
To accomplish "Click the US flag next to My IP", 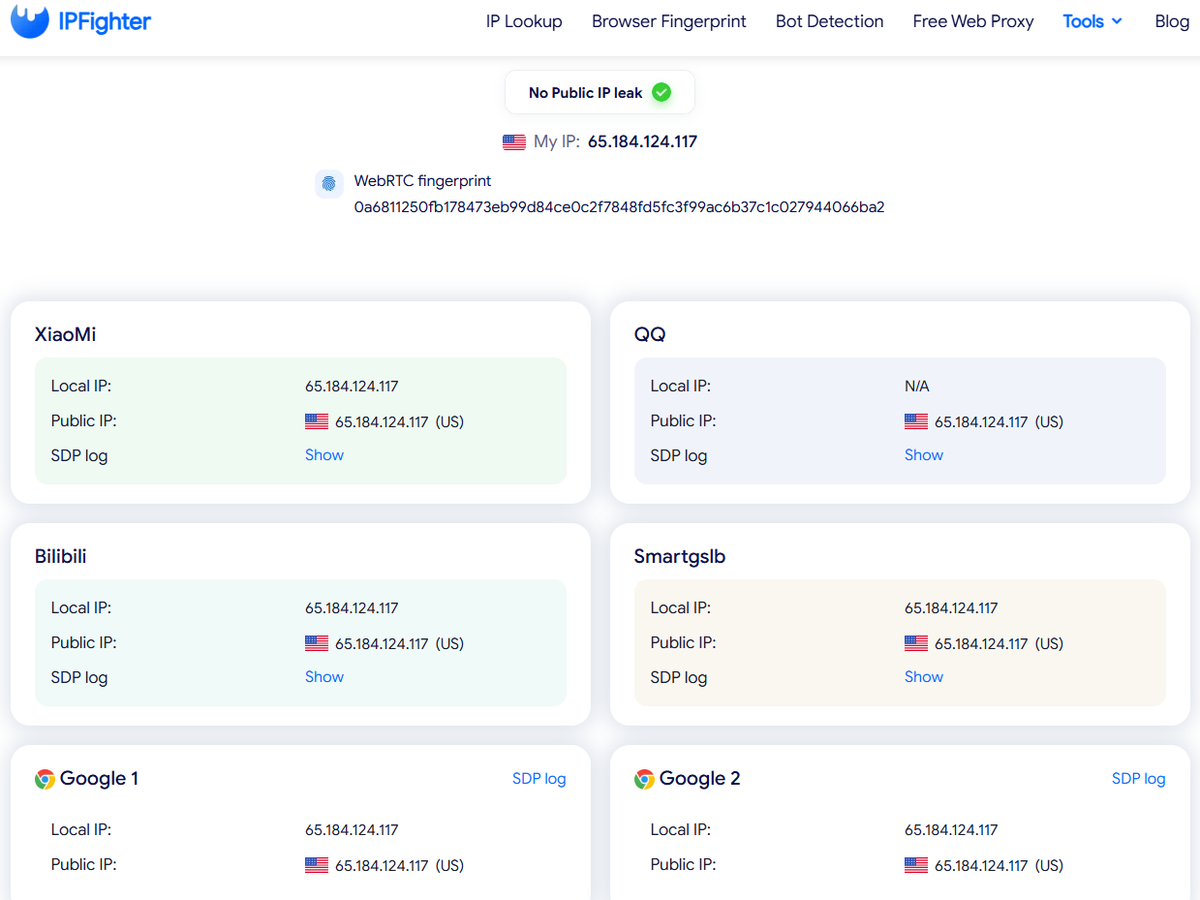I will point(514,142).
